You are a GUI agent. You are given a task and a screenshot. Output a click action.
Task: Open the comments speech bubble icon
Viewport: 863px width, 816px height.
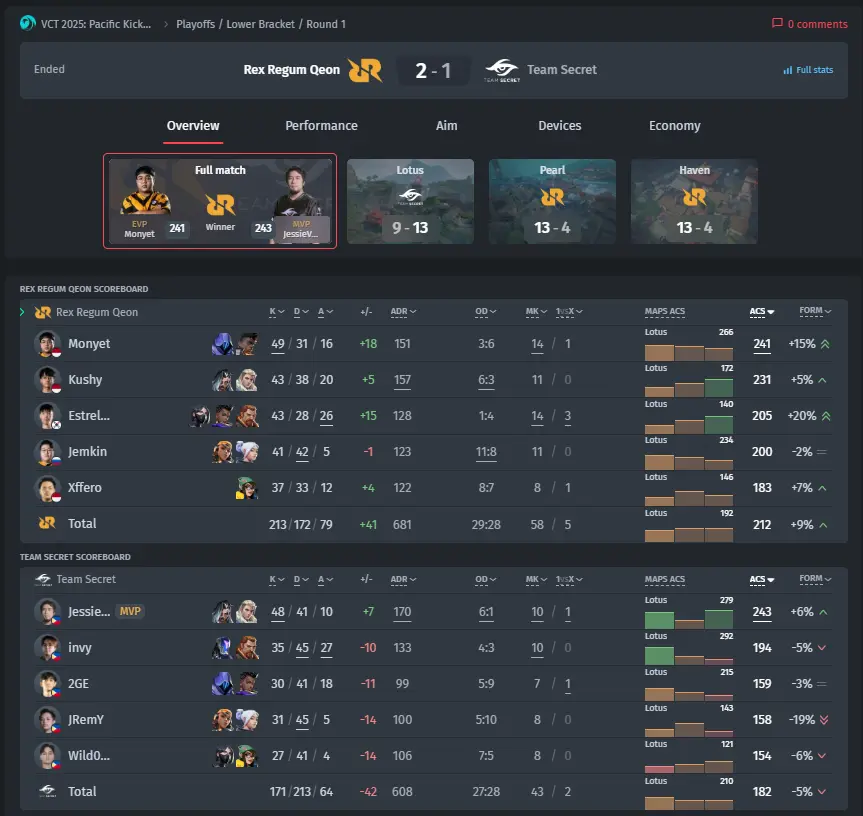777,23
